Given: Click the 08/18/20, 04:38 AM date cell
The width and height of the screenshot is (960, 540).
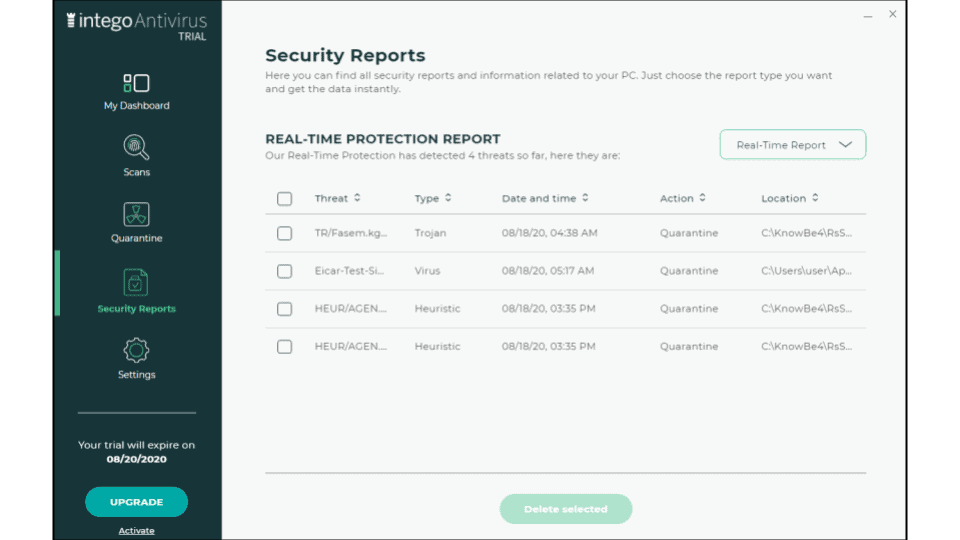Looking at the screenshot, I should pyautogui.click(x=549, y=233).
